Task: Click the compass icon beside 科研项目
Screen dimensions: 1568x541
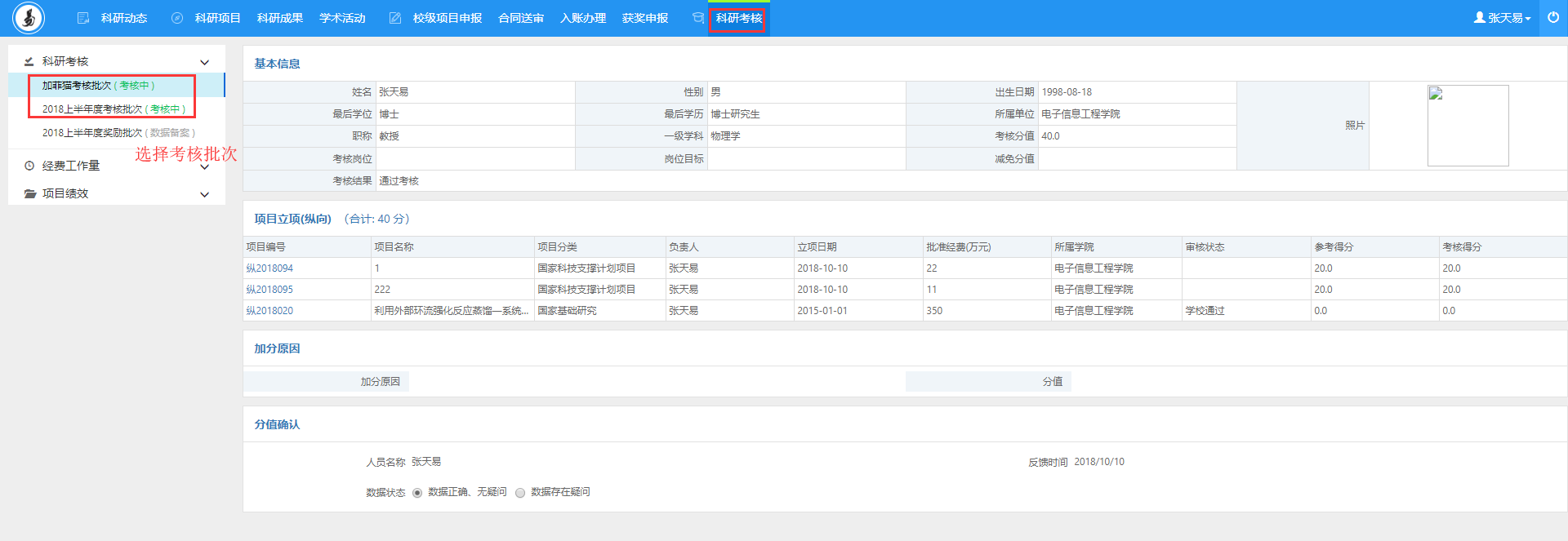Action: coord(176,18)
